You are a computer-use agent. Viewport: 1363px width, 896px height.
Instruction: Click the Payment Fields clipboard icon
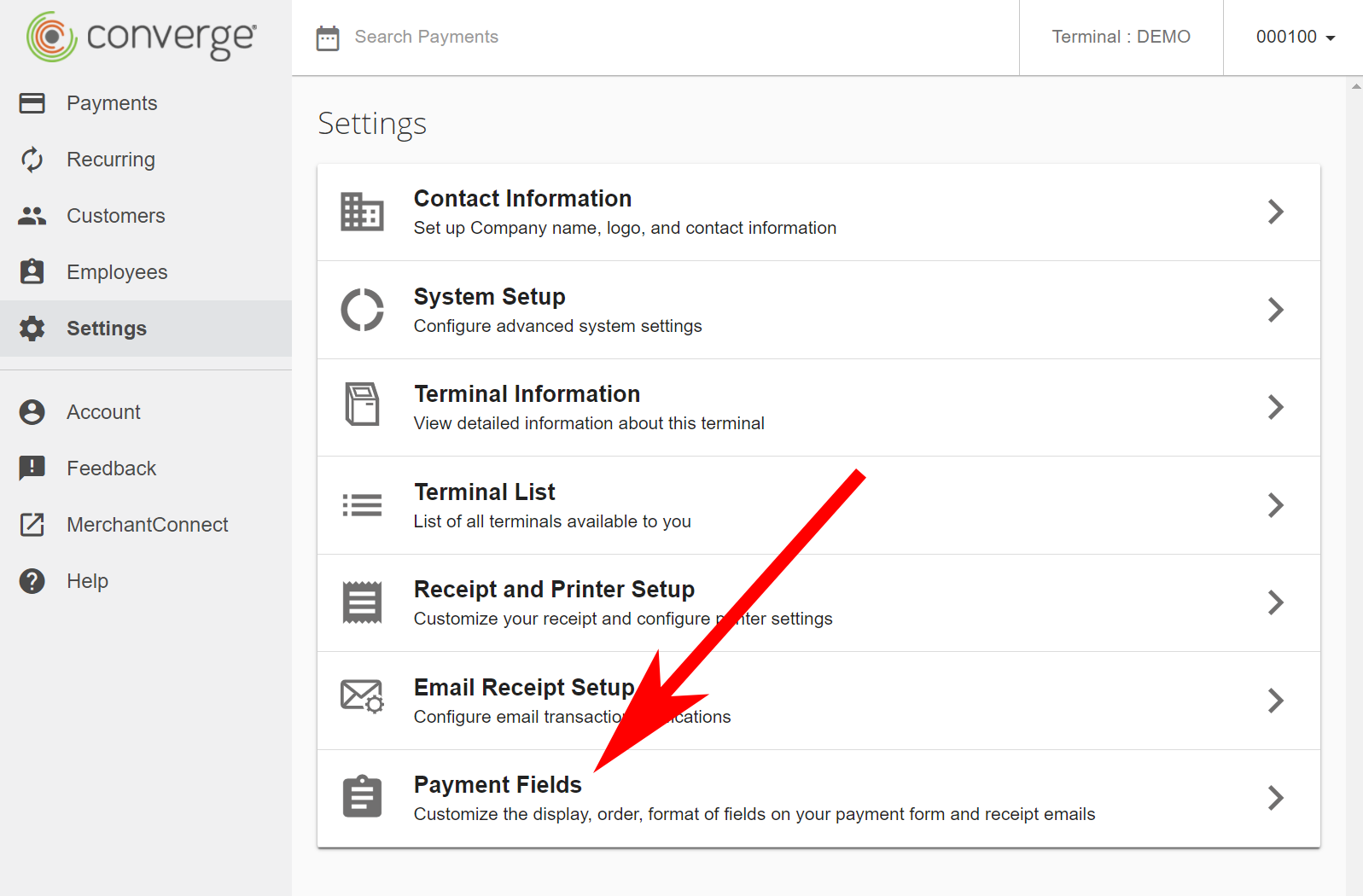362,796
